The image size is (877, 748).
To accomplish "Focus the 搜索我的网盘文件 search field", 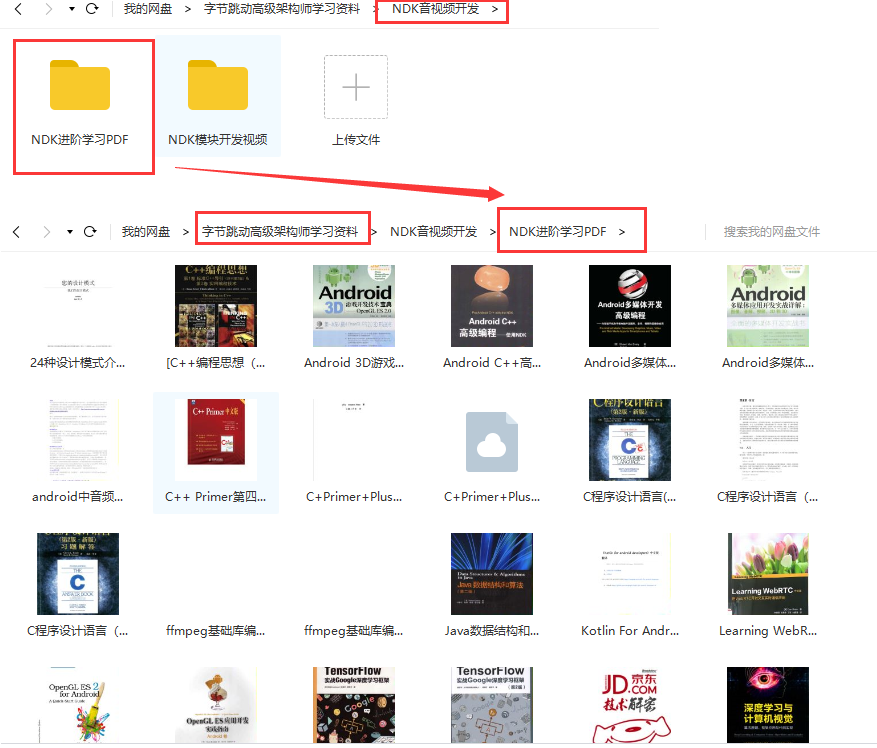I will click(772, 232).
